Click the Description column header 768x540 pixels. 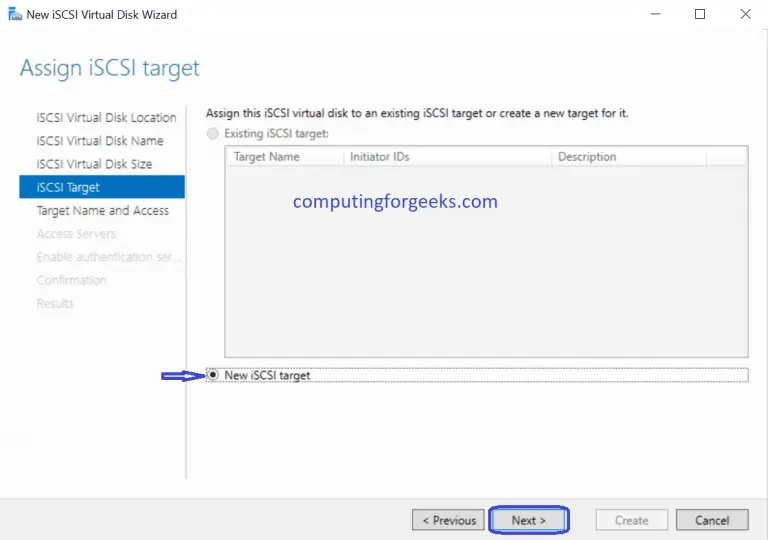587,157
